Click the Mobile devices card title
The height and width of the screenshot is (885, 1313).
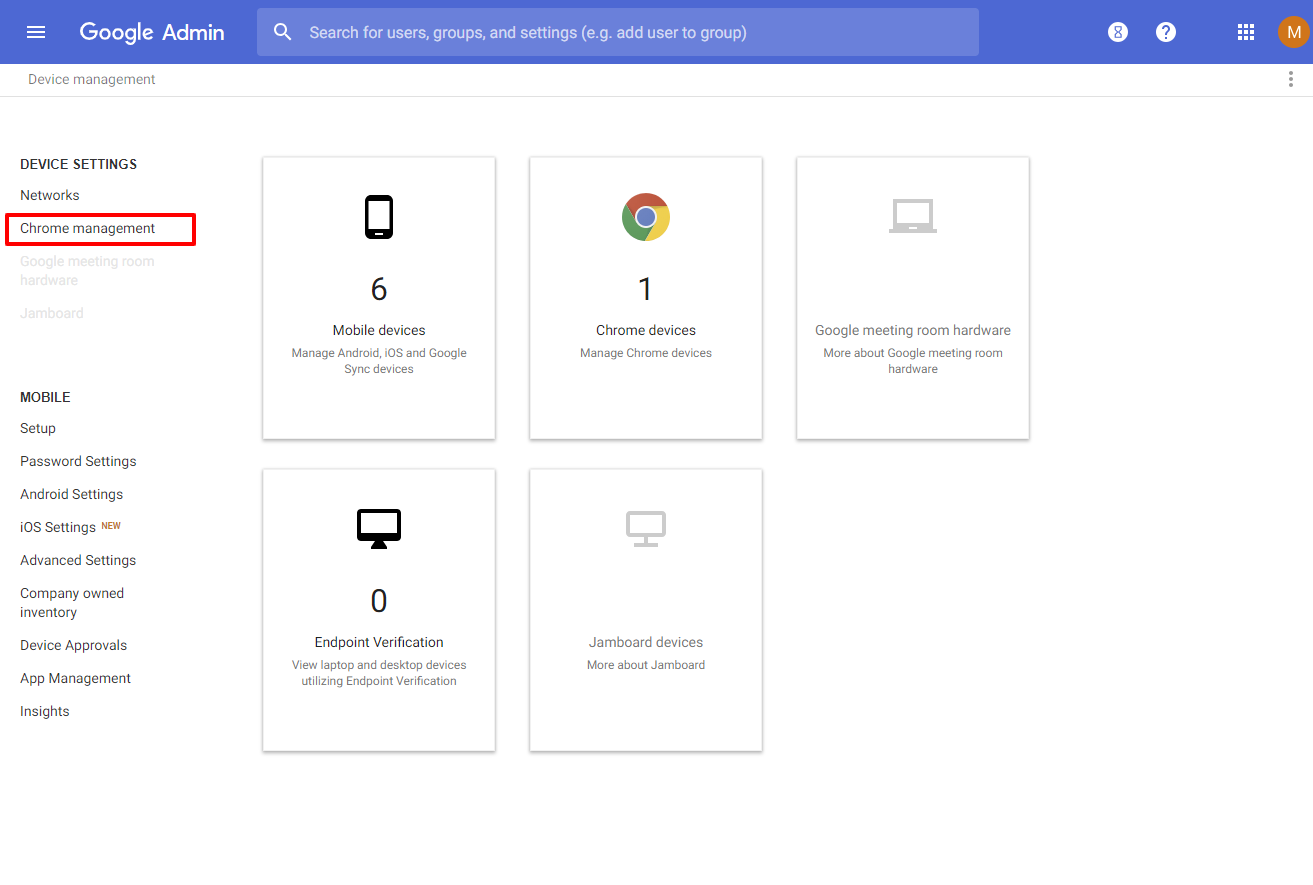(379, 330)
